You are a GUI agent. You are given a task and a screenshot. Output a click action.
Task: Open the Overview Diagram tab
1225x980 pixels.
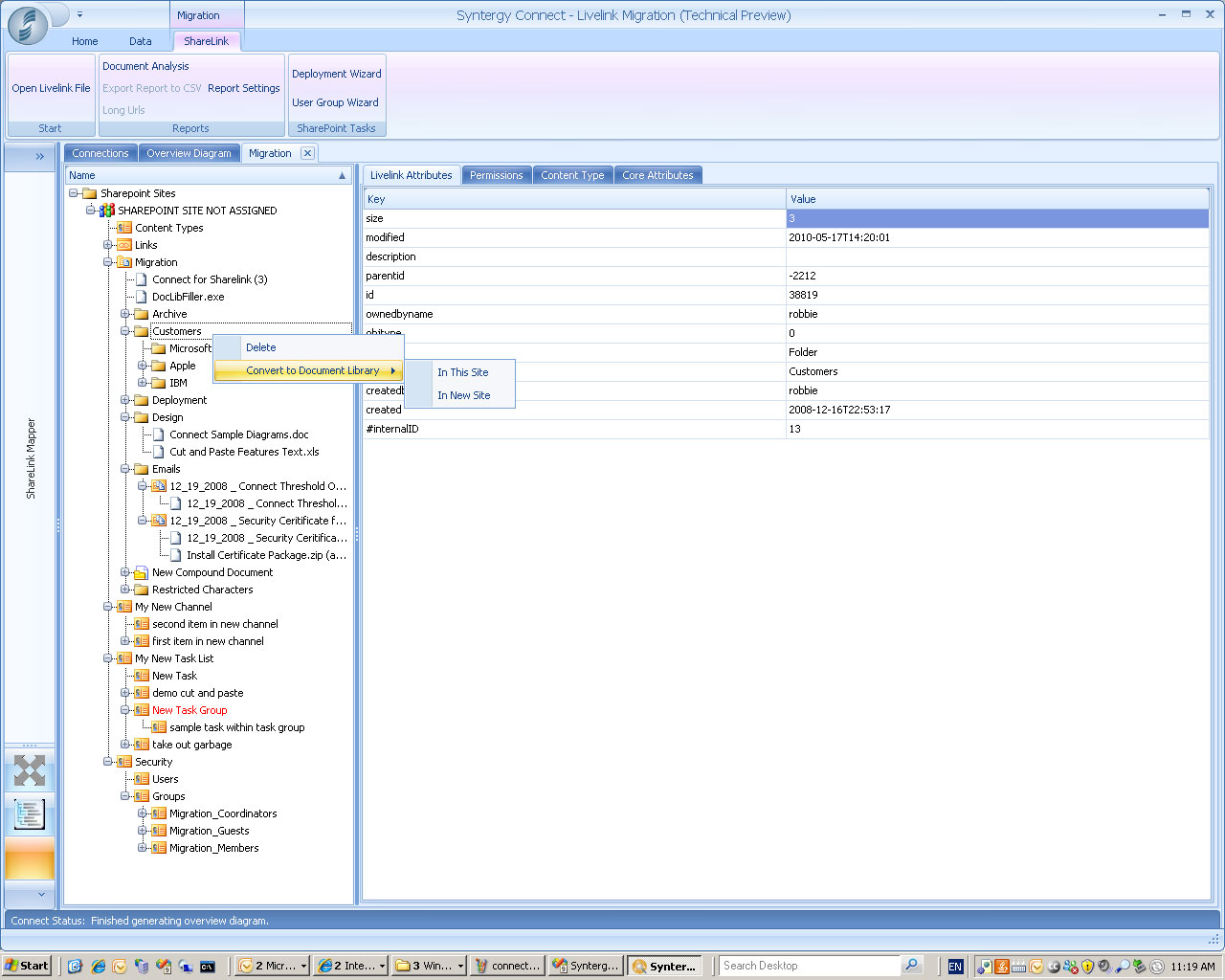coord(189,153)
